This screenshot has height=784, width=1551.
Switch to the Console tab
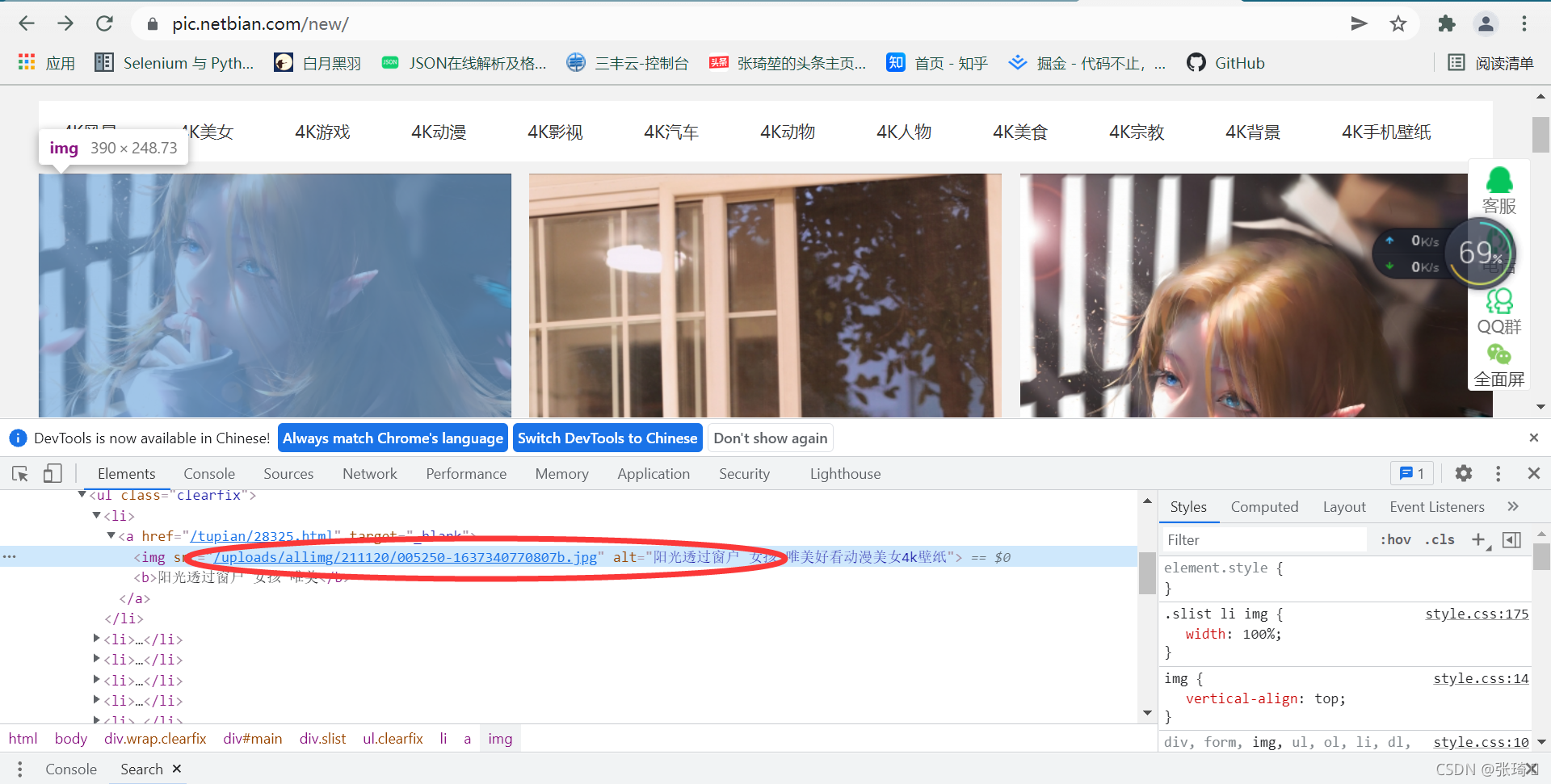click(209, 474)
